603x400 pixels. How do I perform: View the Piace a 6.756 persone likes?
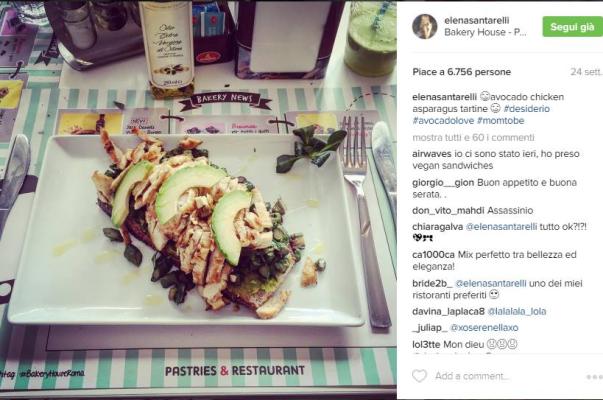coord(461,72)
